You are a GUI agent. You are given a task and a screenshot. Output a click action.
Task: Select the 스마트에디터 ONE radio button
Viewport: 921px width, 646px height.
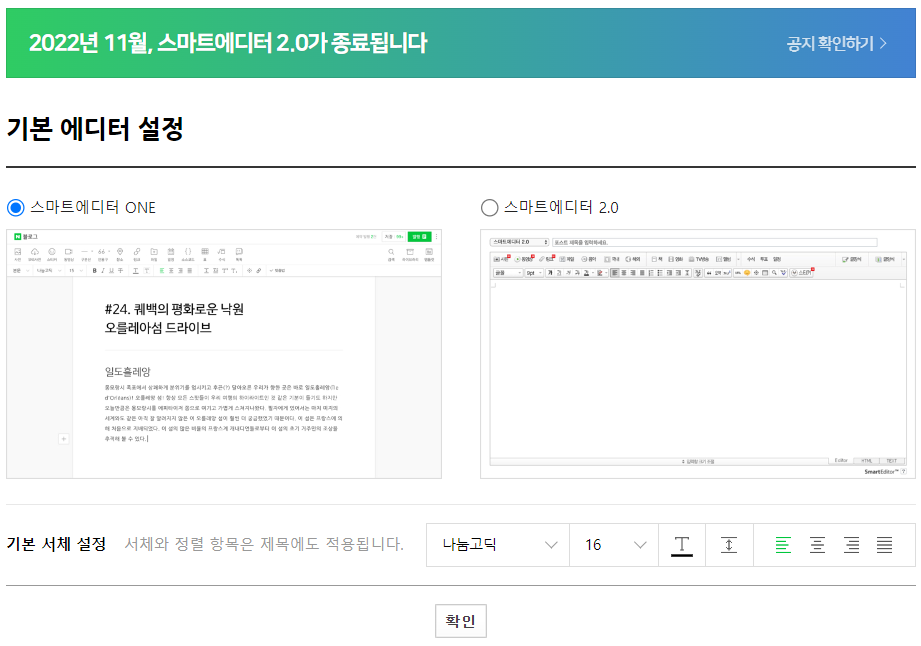(16, 207)
